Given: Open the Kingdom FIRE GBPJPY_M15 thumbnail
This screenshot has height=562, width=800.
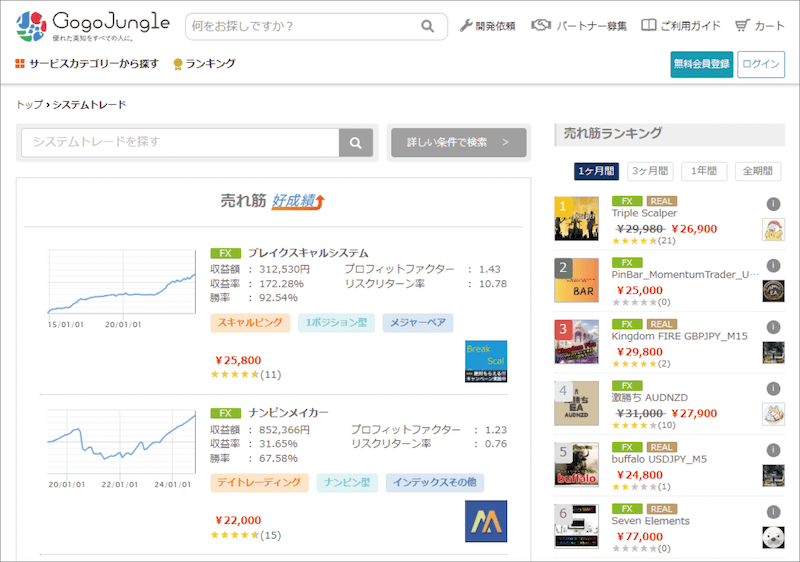Looking at the screenshot, I should 577,342.
